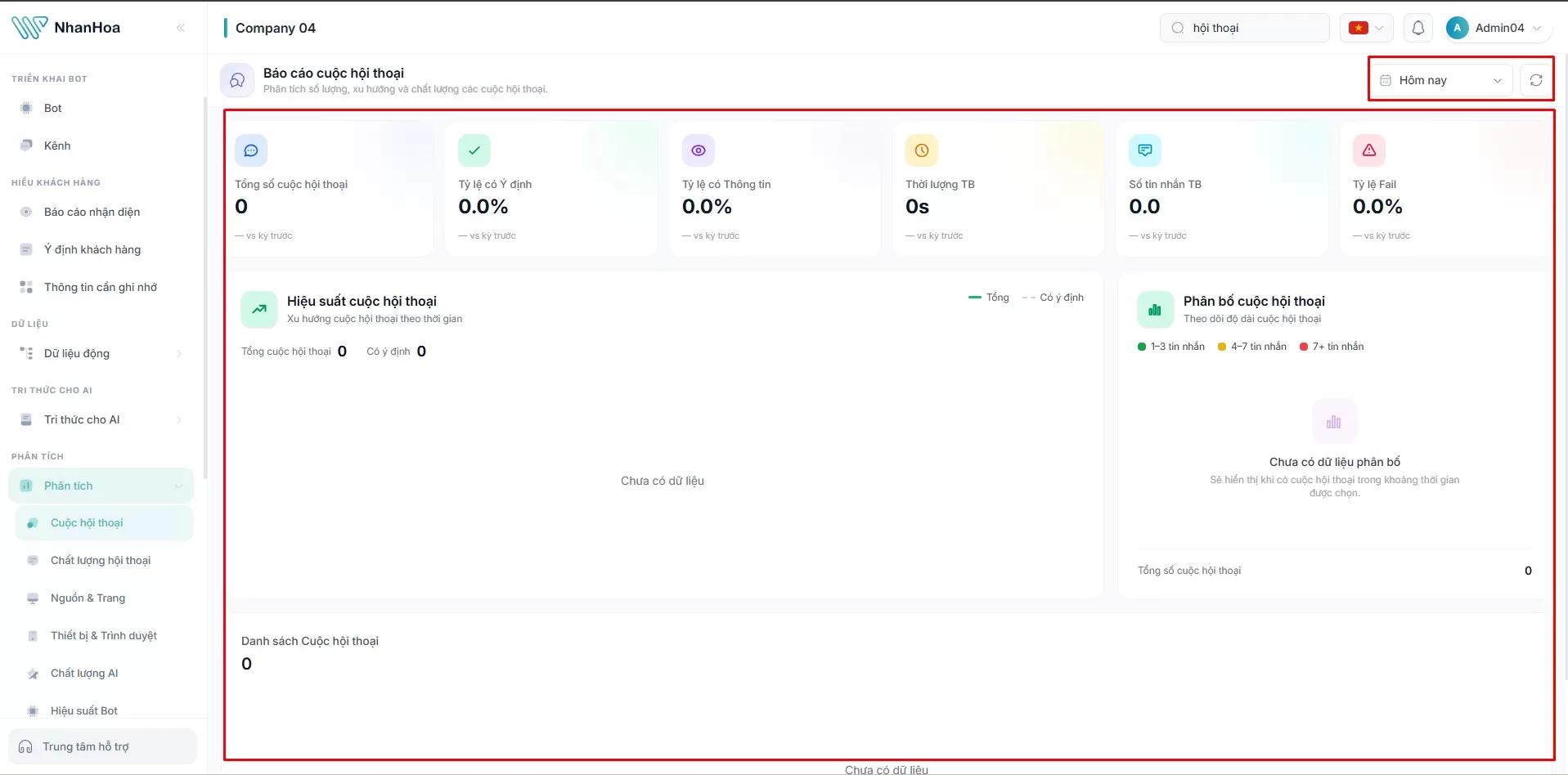
Task: Open Chất lượng hội thoại report
Action: (x=105, y=560)
